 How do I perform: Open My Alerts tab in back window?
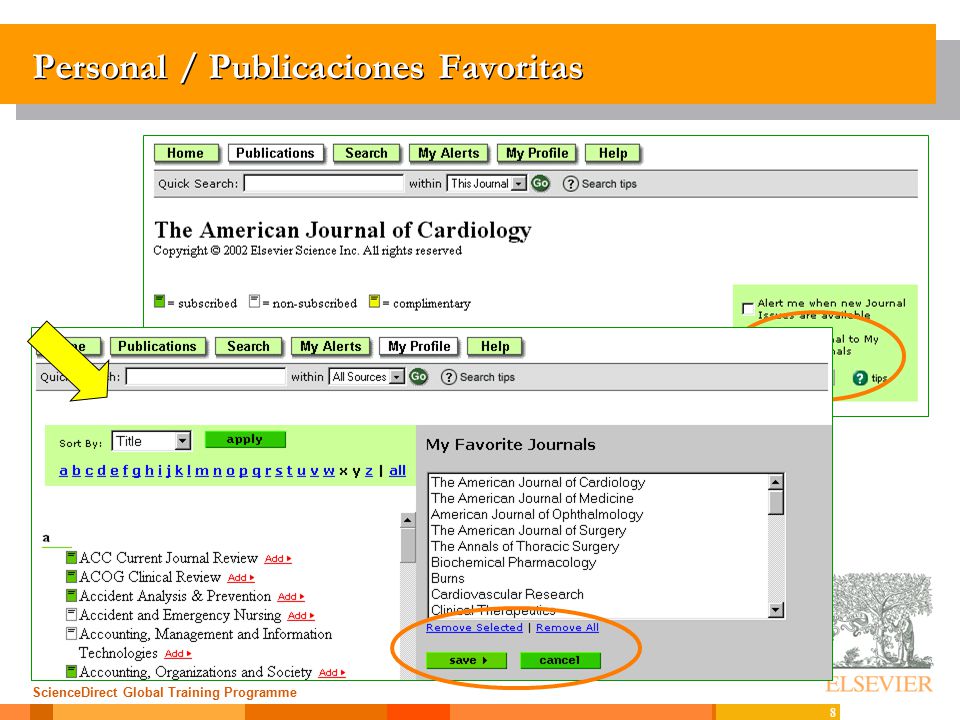point(449,153)
